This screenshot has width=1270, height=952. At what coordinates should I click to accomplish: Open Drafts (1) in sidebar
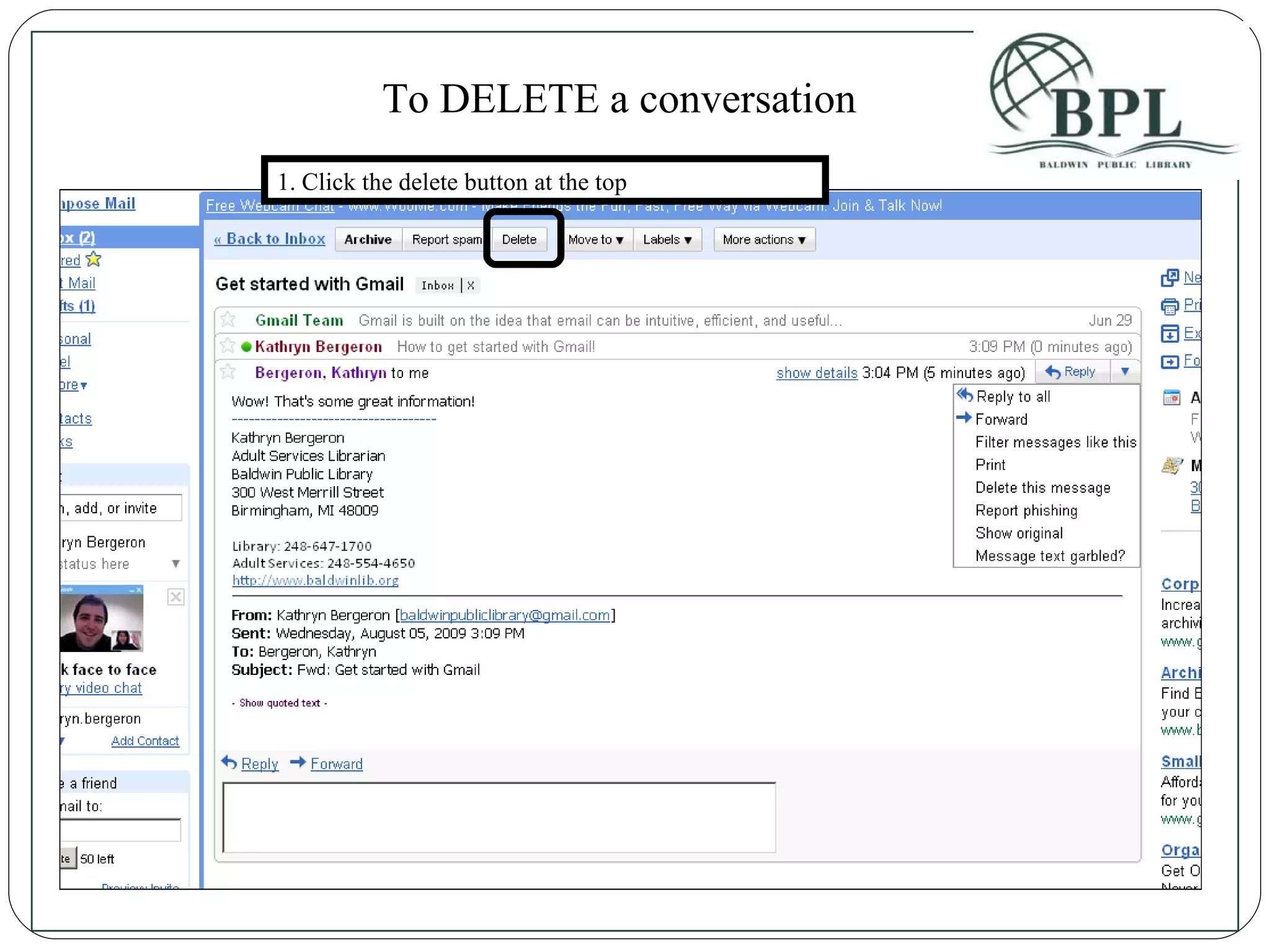click(78, 306)
